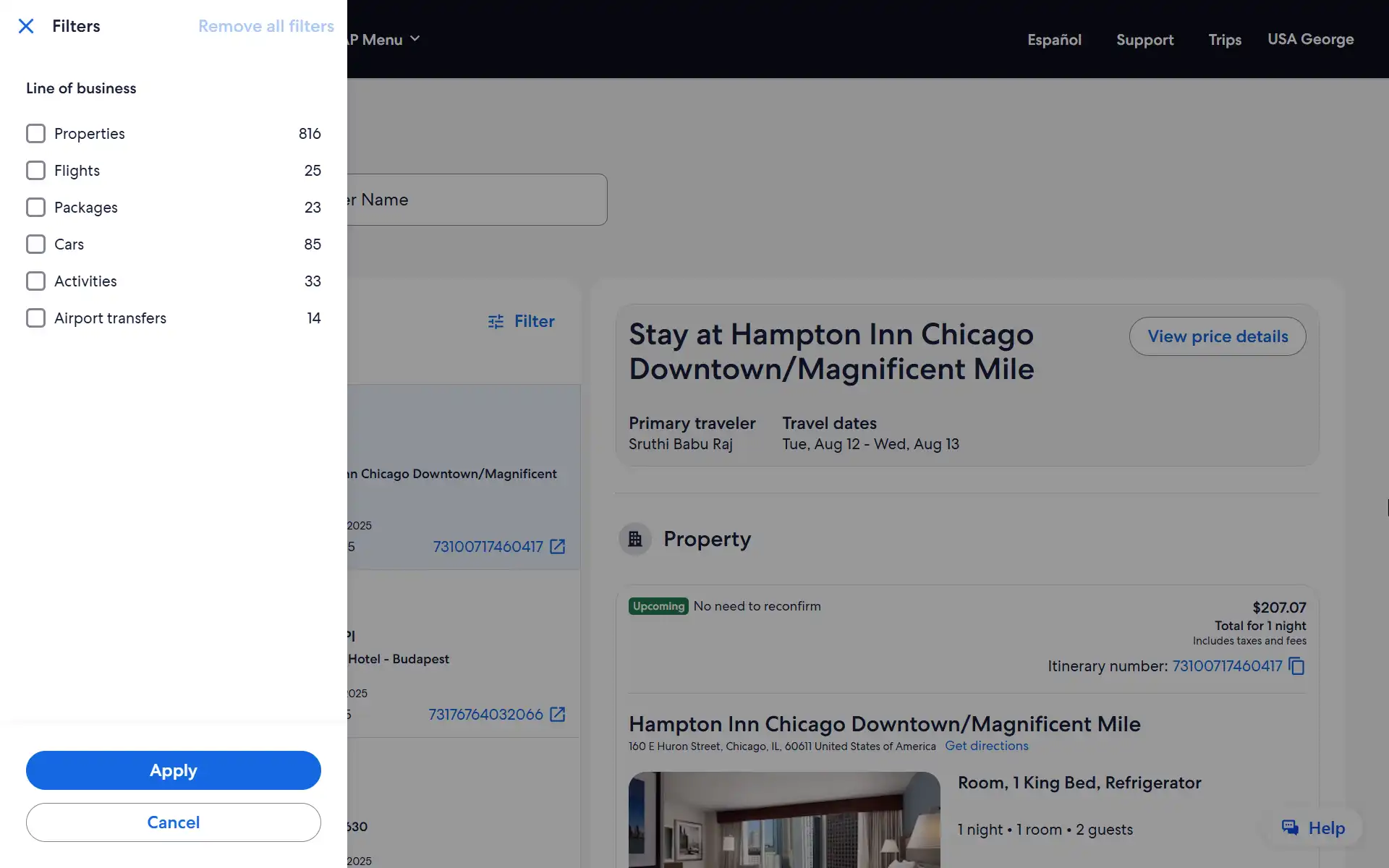Open the Menu dropdown chevron in header
This screenshot has height=868, width=1389.
[x=415, y=39]
